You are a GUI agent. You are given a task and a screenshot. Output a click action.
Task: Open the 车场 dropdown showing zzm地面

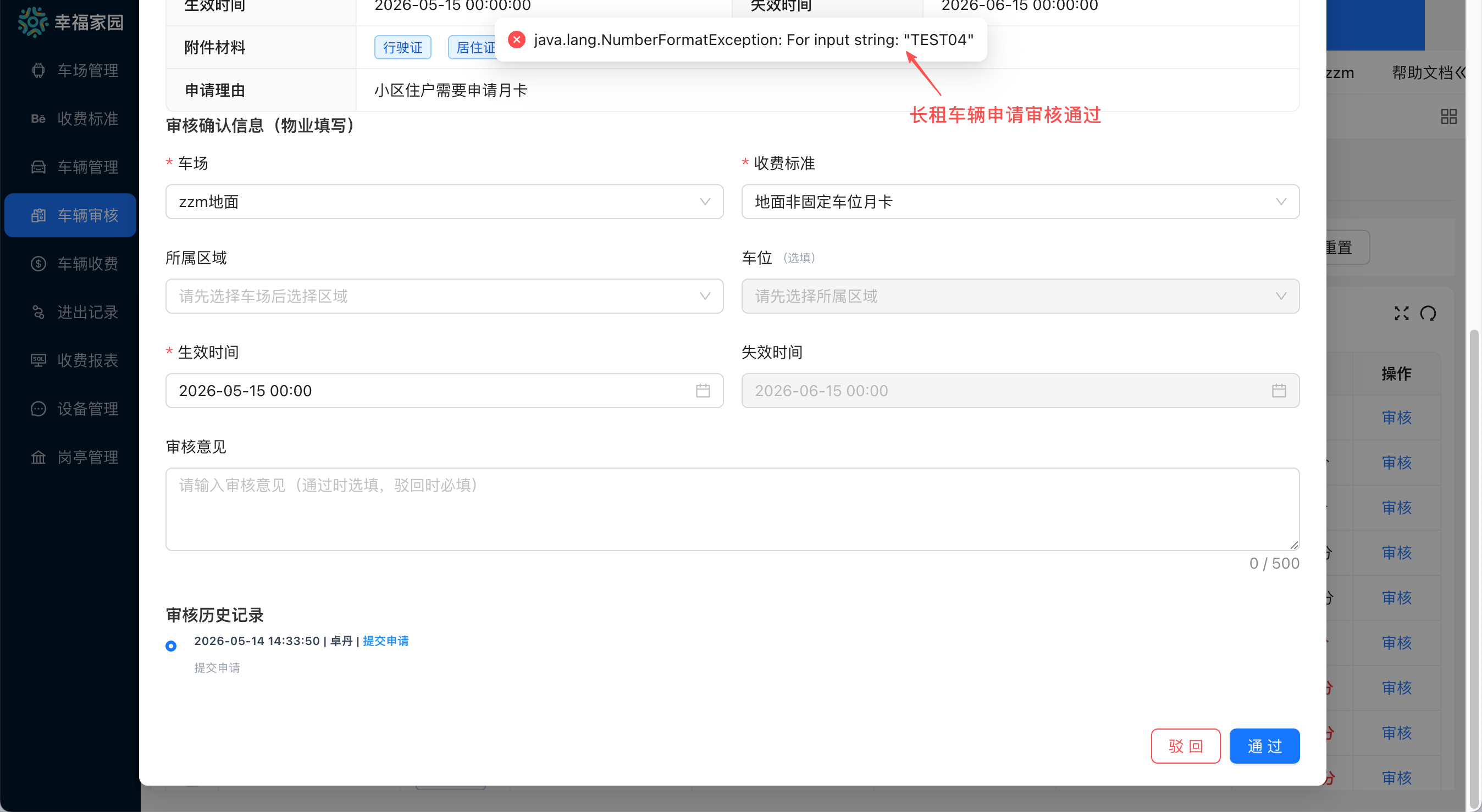coord(444,201)
